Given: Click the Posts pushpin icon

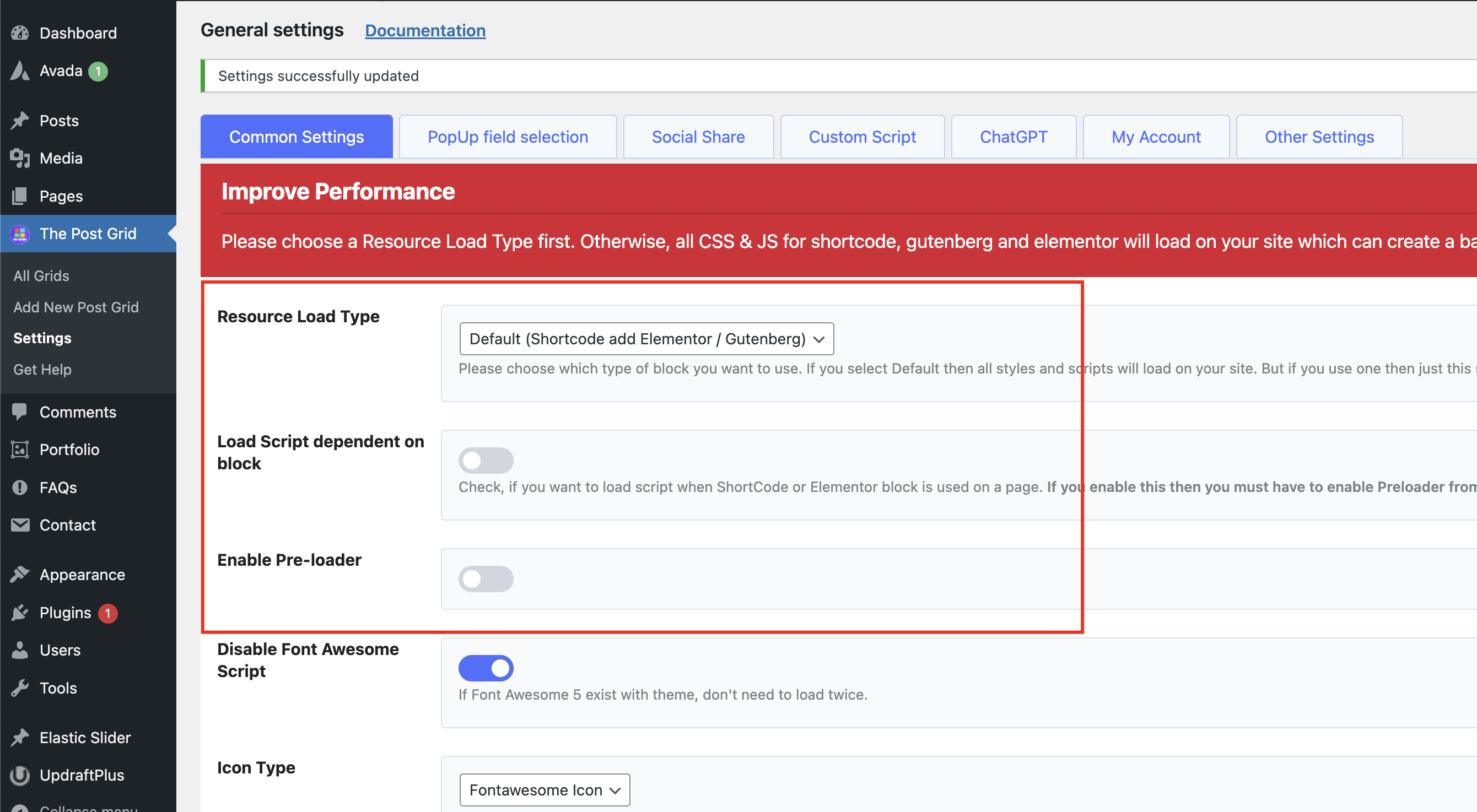Looking at the screenshot, I should click(x=20, y=121).
